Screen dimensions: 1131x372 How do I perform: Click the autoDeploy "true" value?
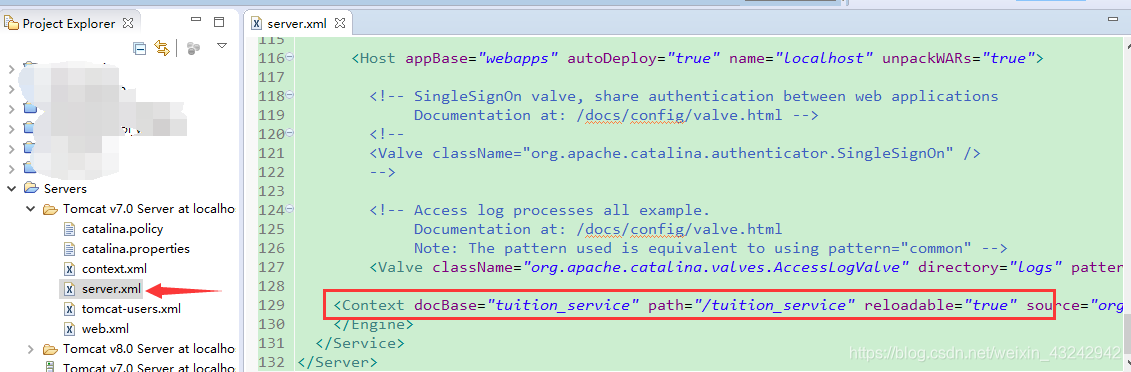pyautogui.click(x=692, y=58)
